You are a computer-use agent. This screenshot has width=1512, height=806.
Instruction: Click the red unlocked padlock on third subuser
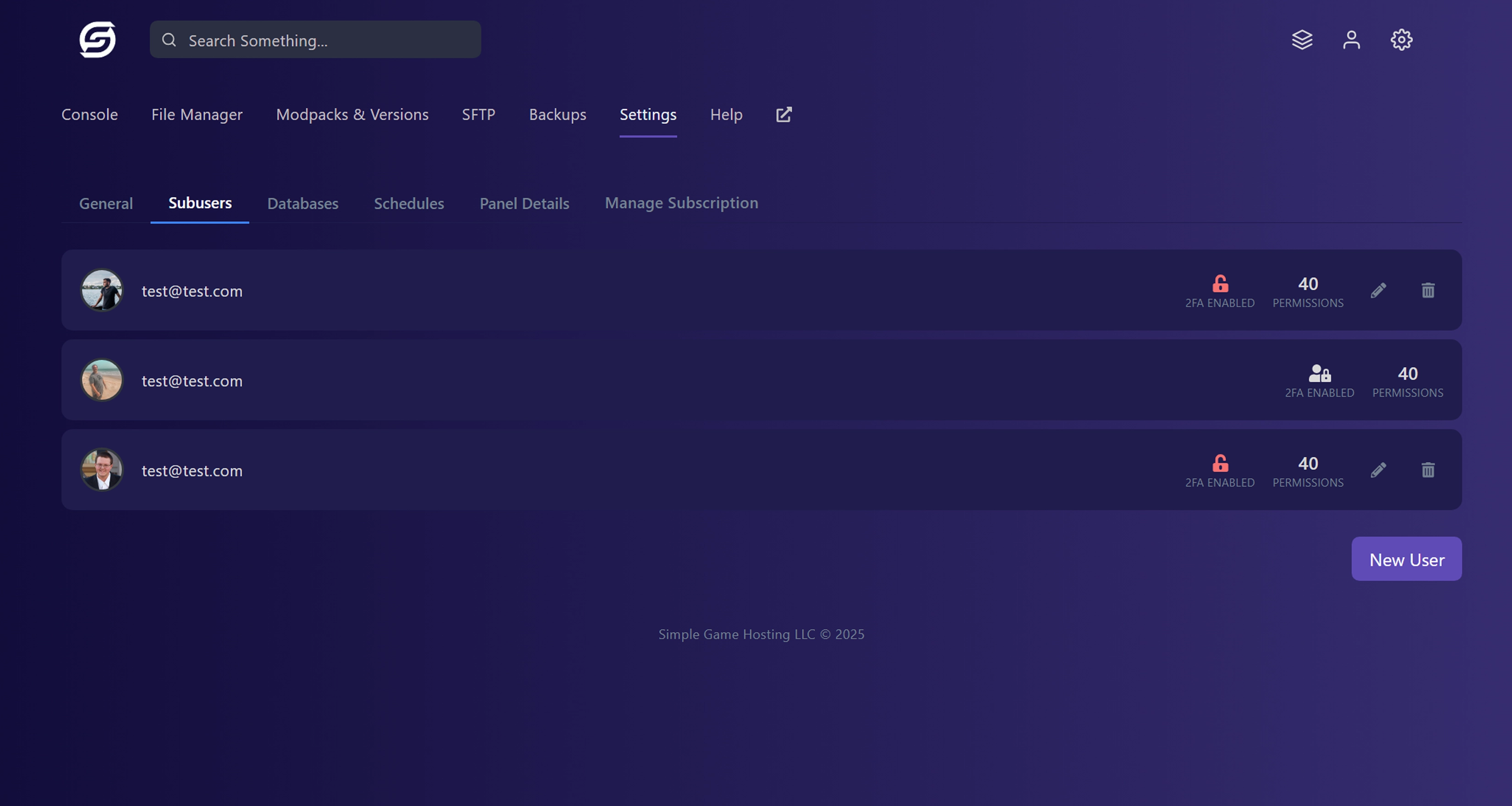[x=1220, y=463]
